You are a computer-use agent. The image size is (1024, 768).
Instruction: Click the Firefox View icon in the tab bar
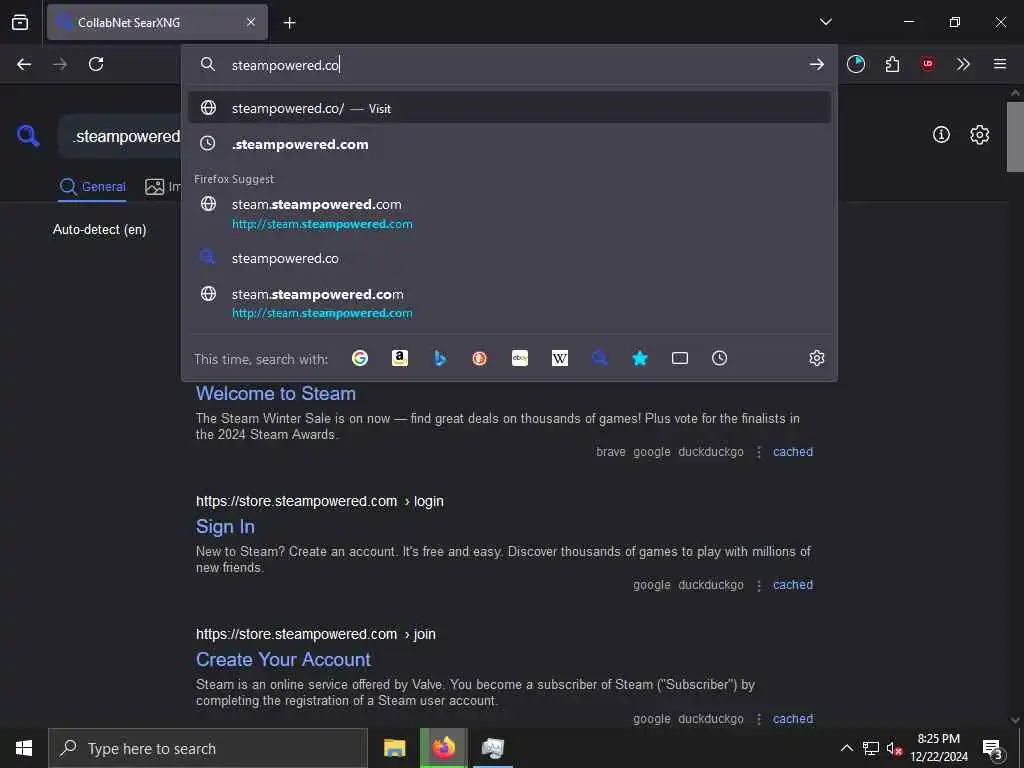20,22
